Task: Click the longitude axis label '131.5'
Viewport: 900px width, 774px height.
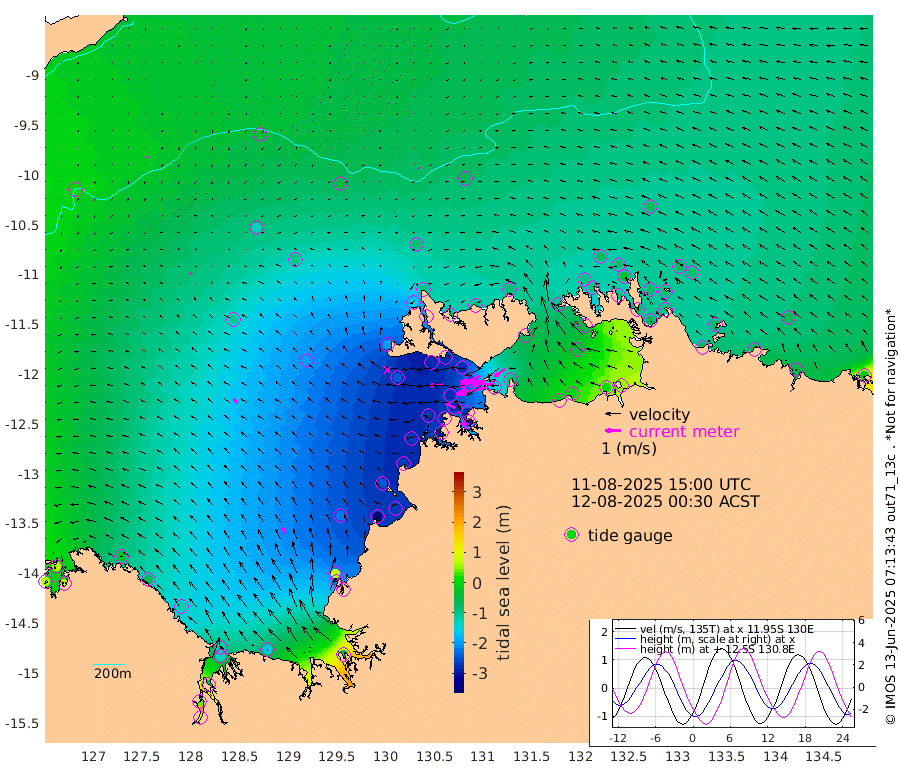Action: click(532, 756)
